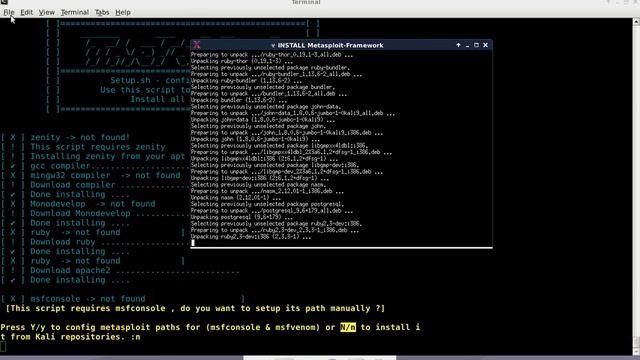Click the 'This script requires msfconsole' prompt line
640x360 pixels.
(x=195, y=308)
